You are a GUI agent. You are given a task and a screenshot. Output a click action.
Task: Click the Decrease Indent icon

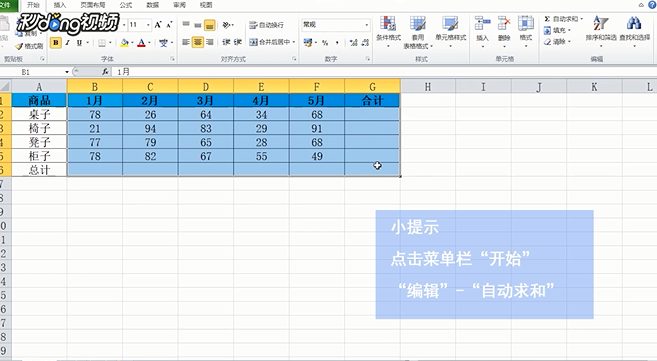(x=226, y=42)
